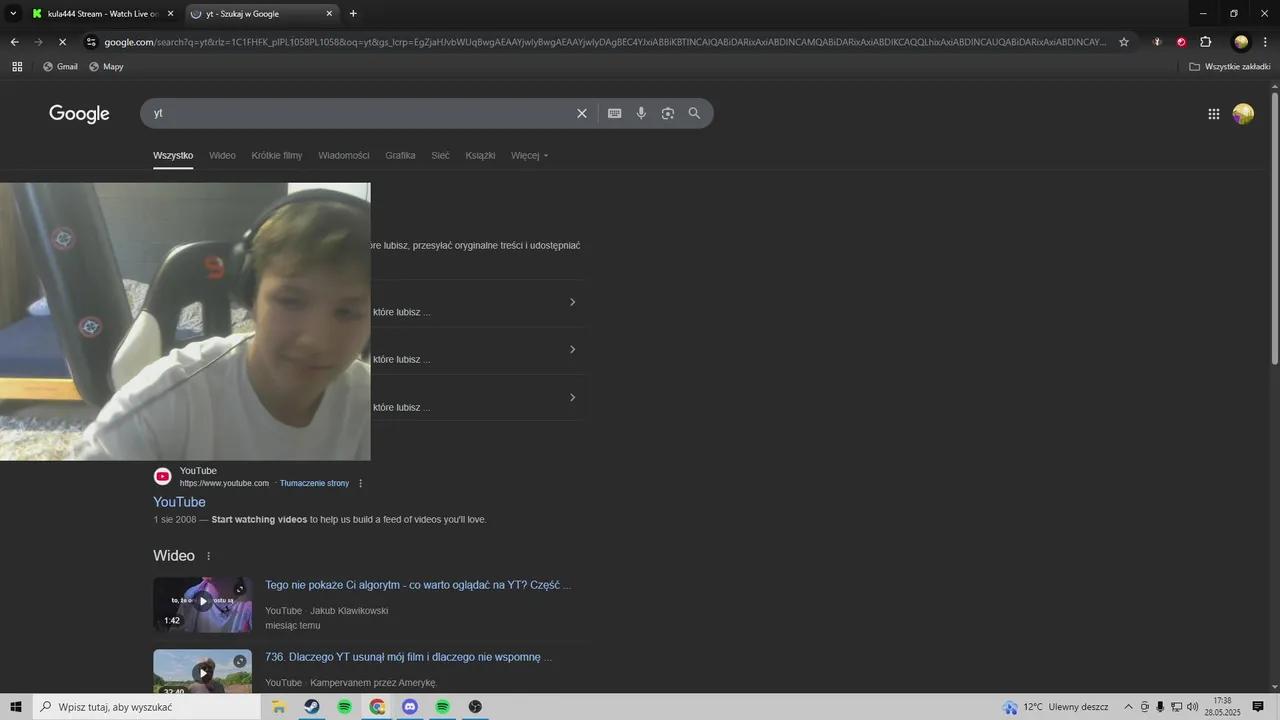Click the Tłumaczenie strony link
This screenshot has height=720, width=1280.
tap(314, 483)
